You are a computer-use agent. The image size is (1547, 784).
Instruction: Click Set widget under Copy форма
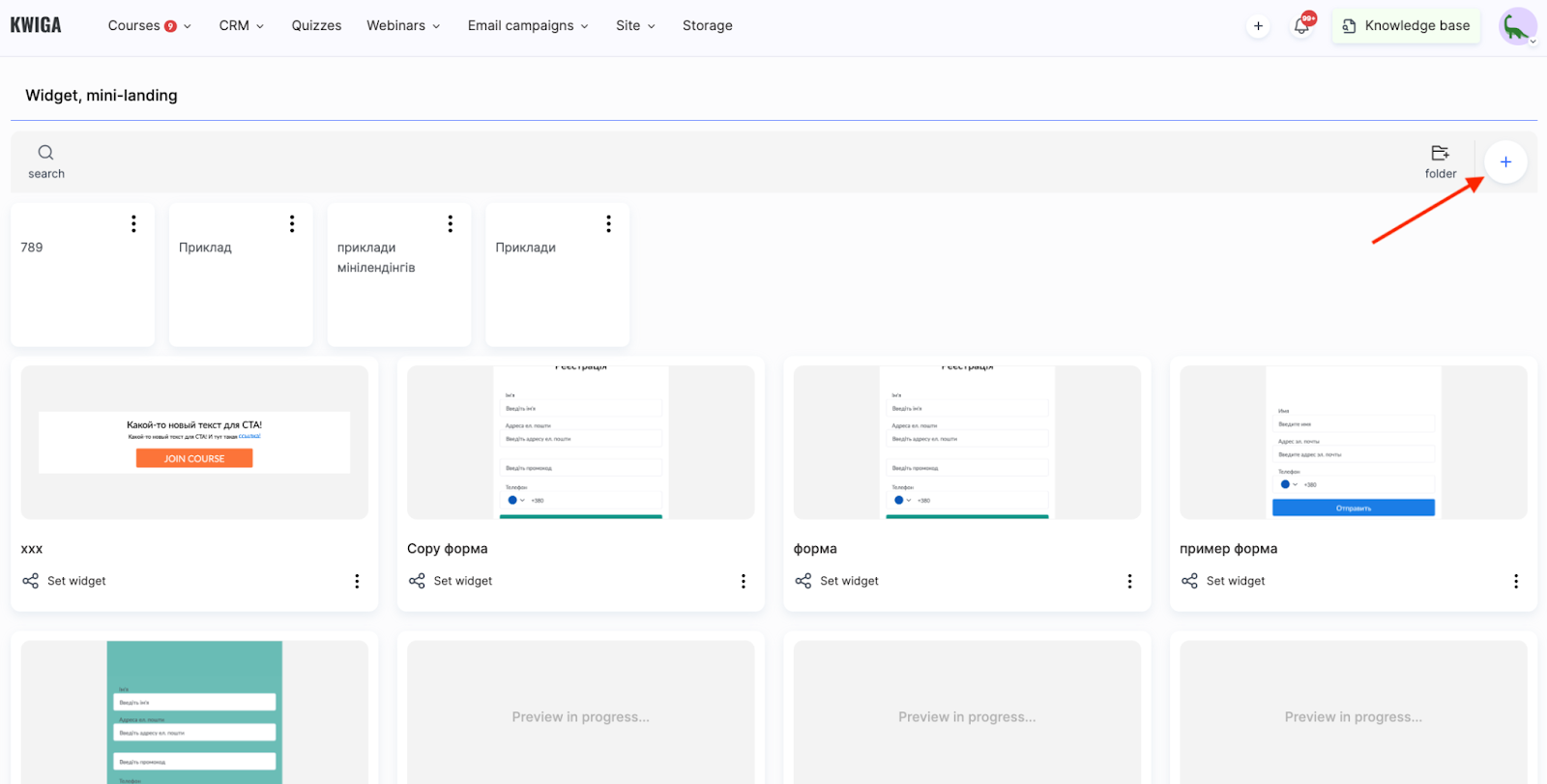[462, 581]
